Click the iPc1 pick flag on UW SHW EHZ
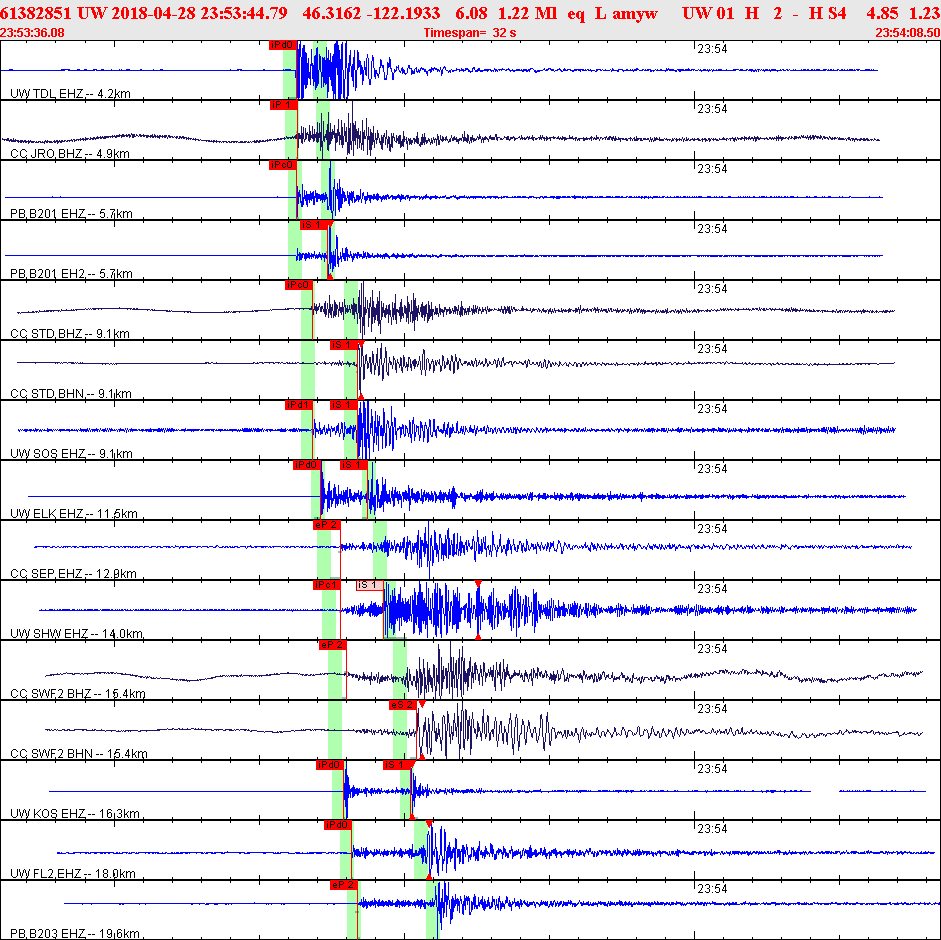The width and height of the screenshot is (941, 940). click(327, 585)
